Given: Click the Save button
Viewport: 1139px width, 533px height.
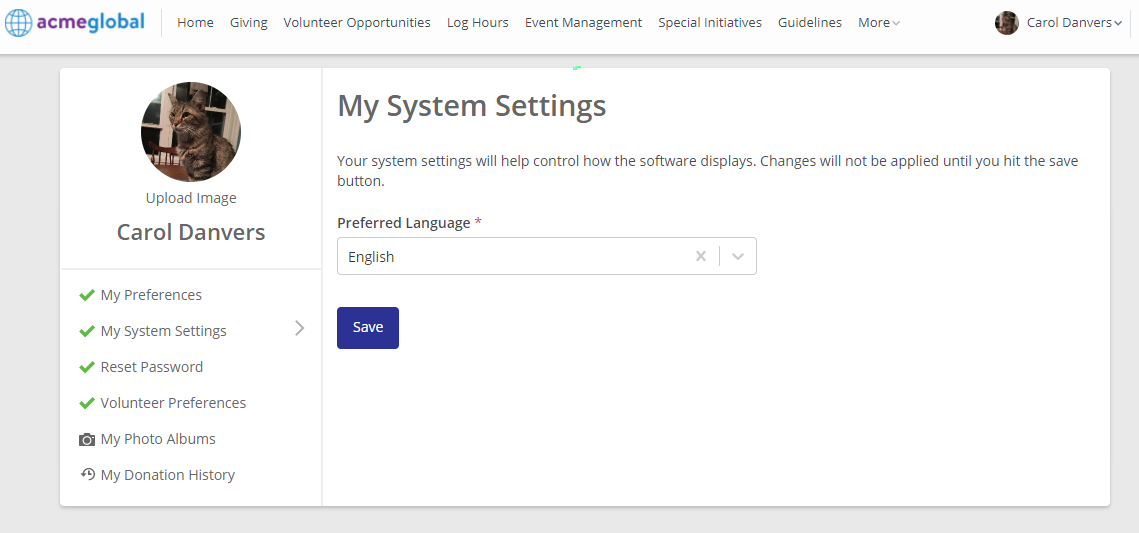Looking at the screenshot, I should [x=368, y=327].
